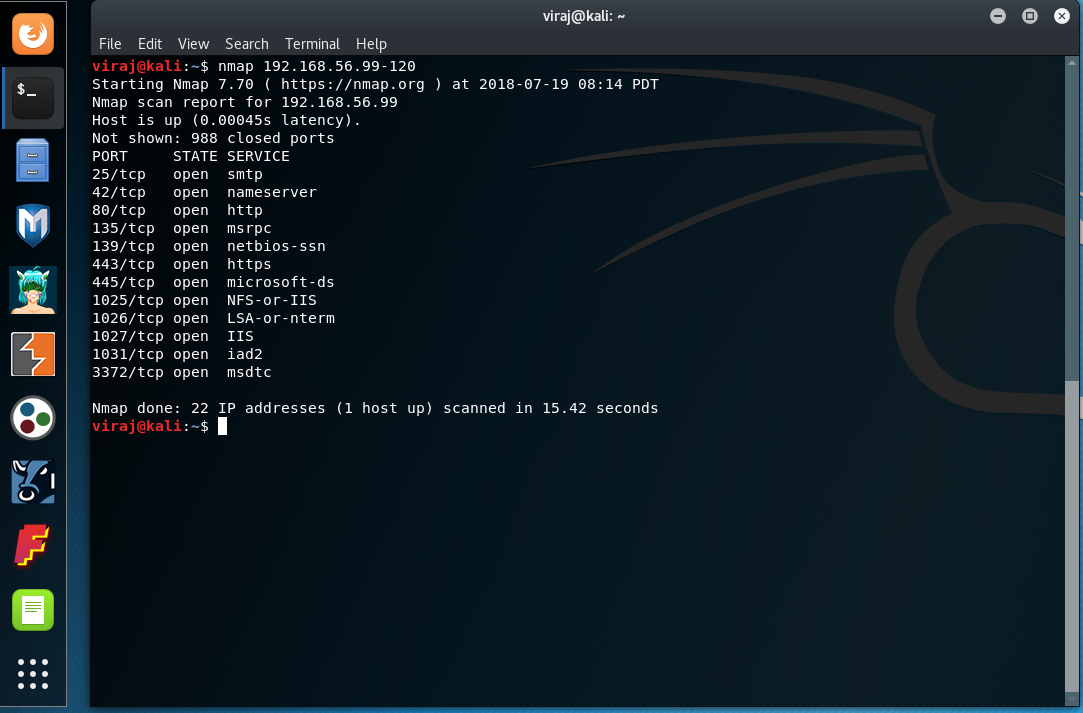Click the '3372/tcp open msdtc' line
The height and width of the screenshot is (713, 1083).
pos(182,372)
